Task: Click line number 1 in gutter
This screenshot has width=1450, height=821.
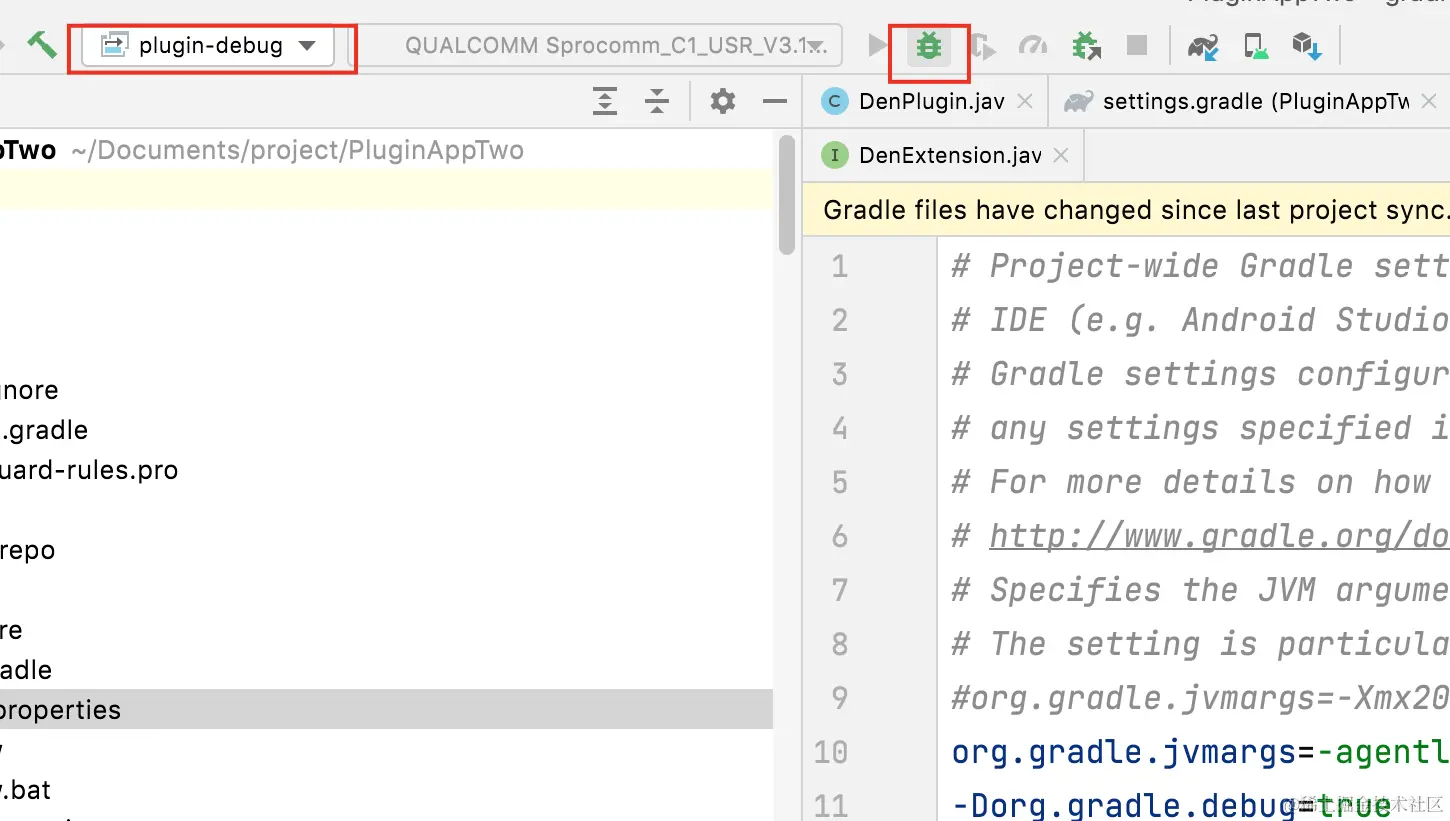Action: 839,267
